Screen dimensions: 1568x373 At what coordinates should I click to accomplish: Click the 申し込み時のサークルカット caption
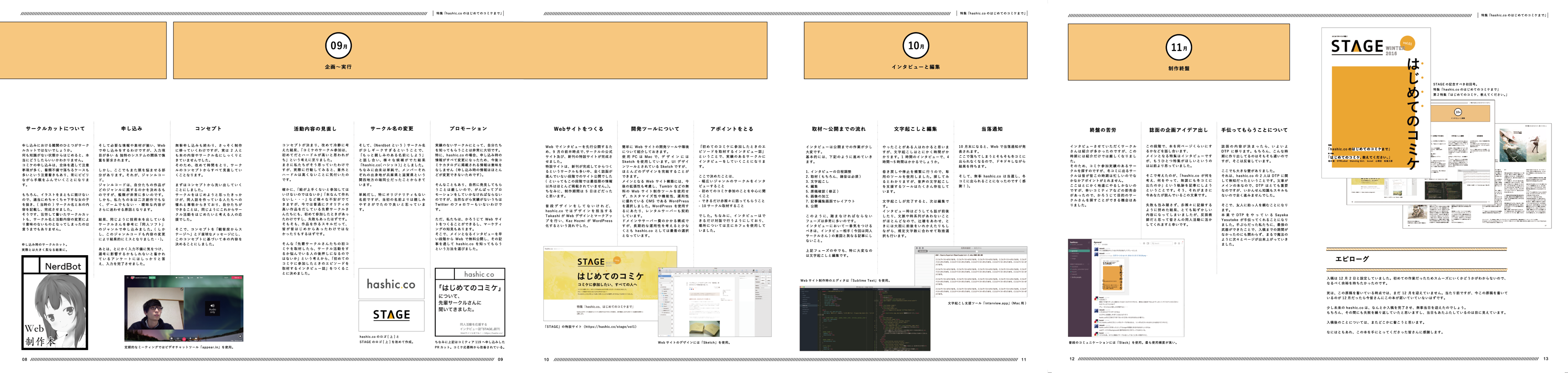coord(45,247)
